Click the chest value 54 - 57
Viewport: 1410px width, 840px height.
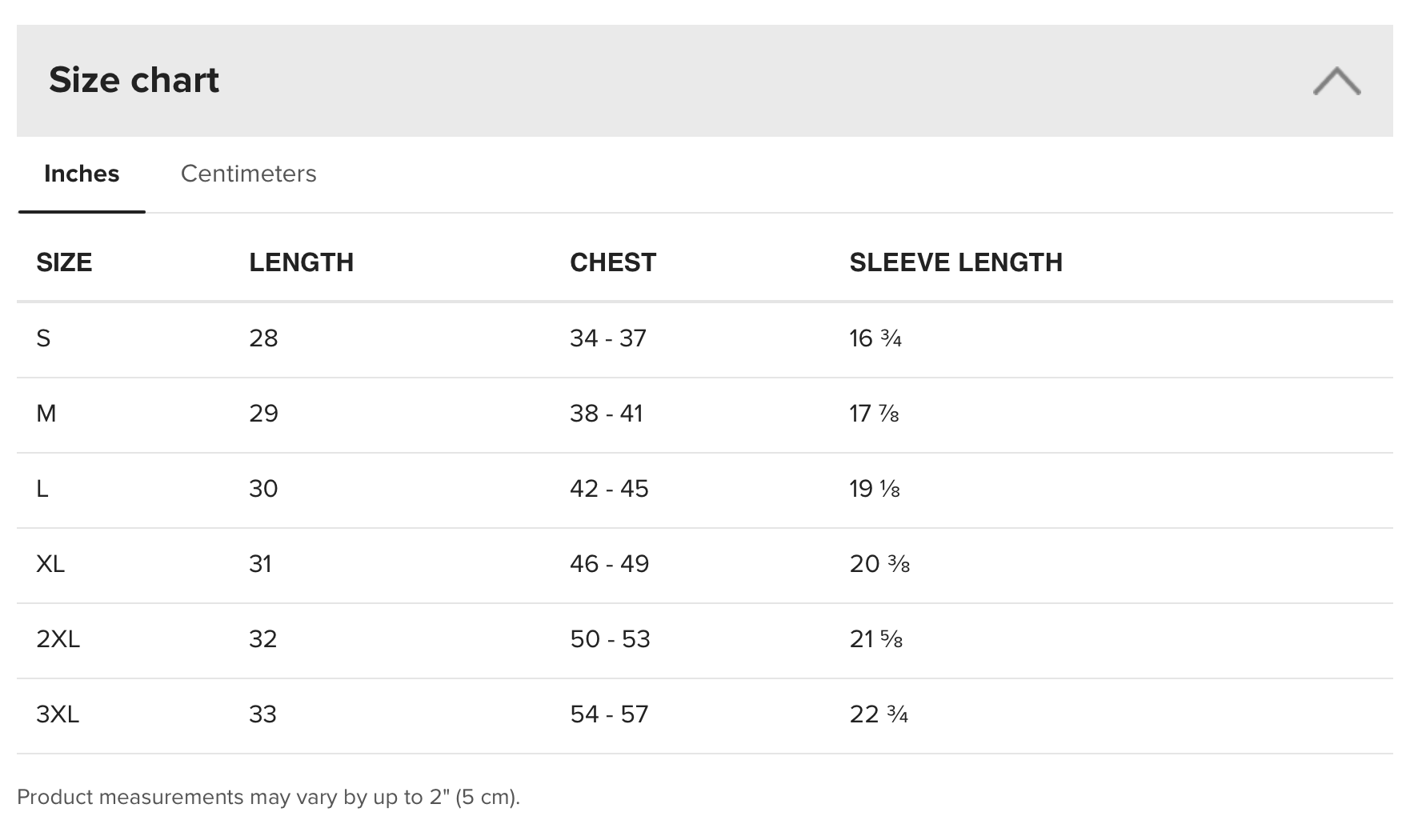tap(609, 714)
